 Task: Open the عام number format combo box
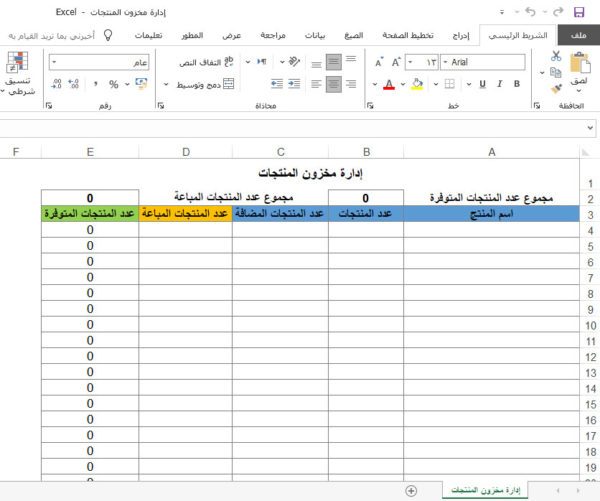[99, 62]
